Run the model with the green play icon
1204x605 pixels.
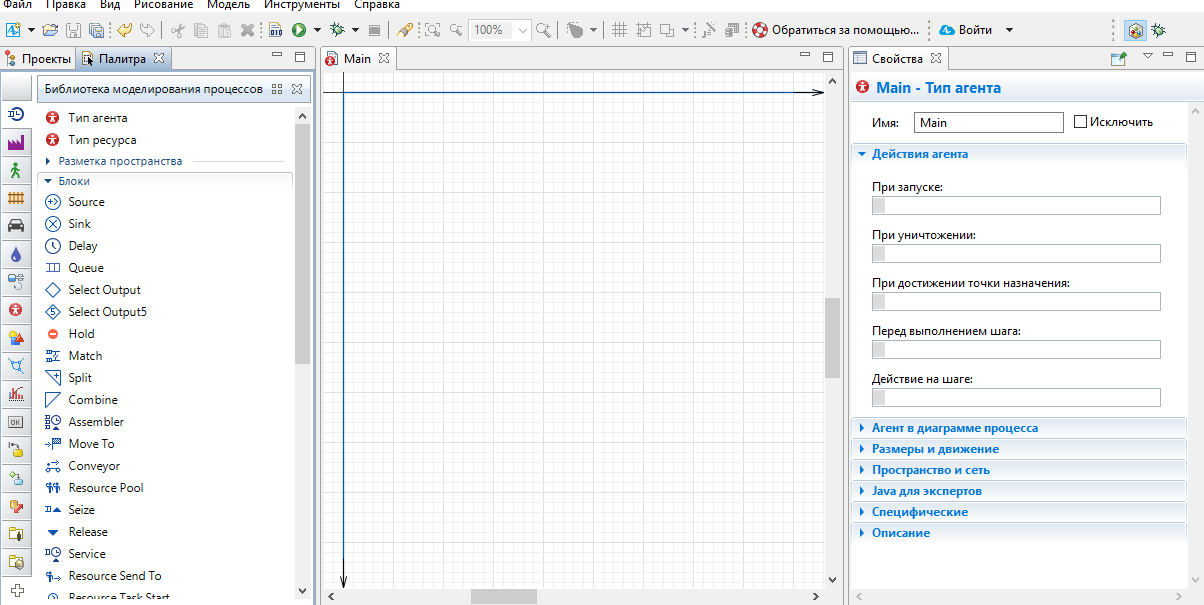point(298,30)
